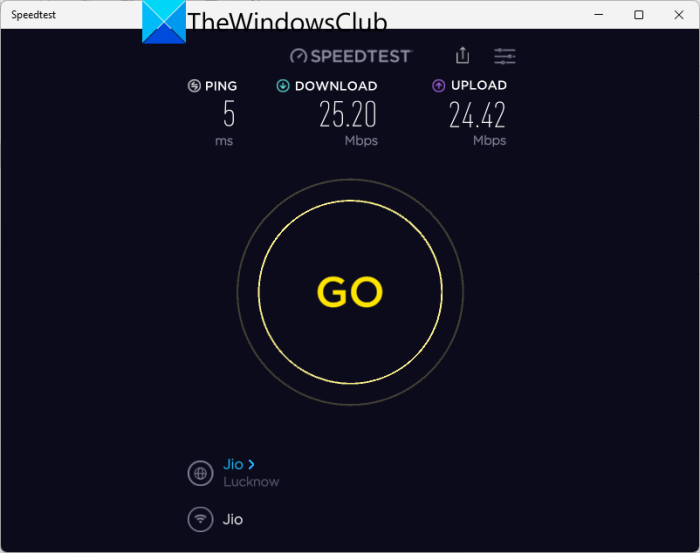This screenshot has height=553, width=700.
Task: Click the upload arrow icon
Action: [439, 86]
